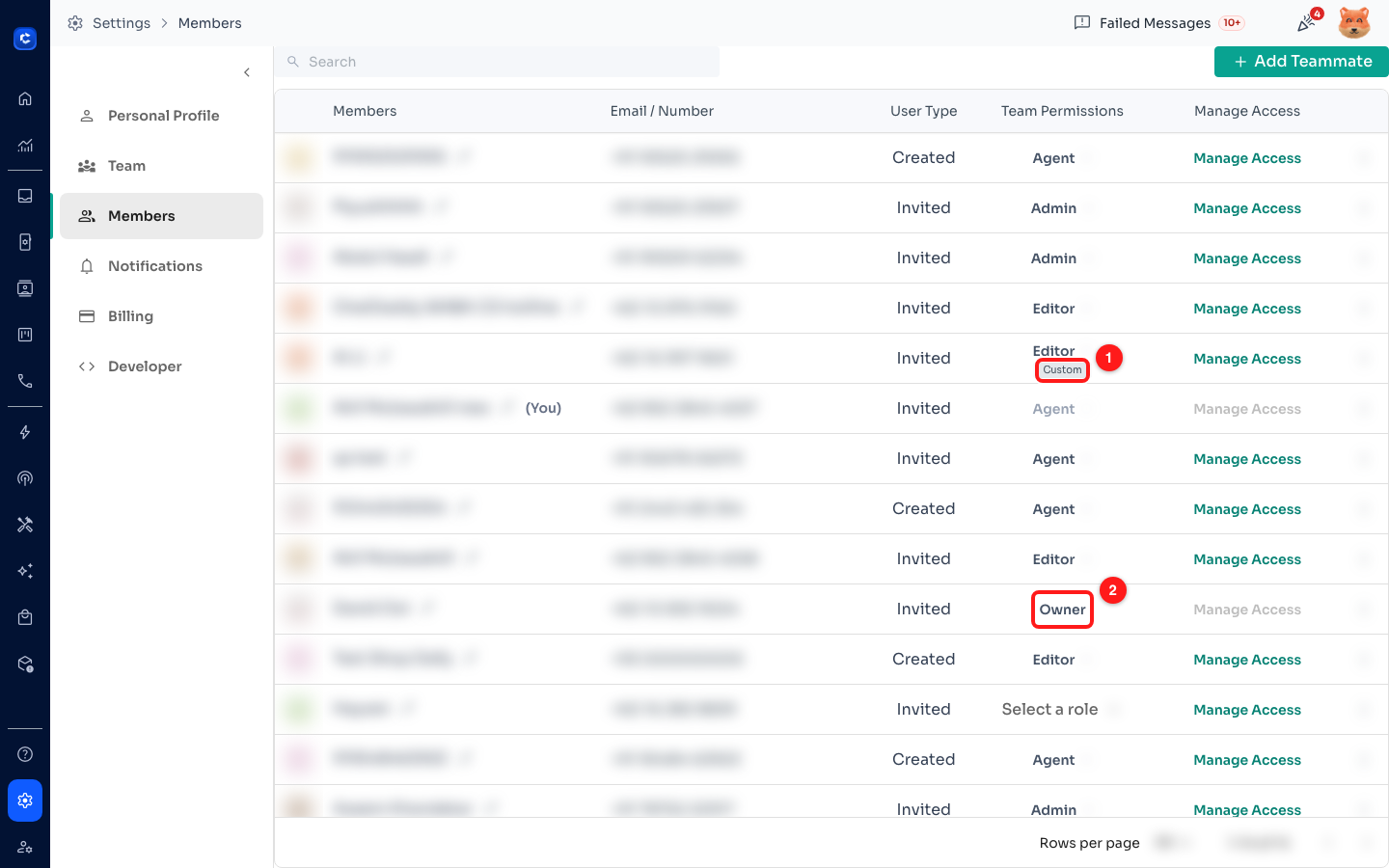The height and width of the screenshot is (868, 1389).
Task: Click the Email / Number column header
Action: click(662, 111)
